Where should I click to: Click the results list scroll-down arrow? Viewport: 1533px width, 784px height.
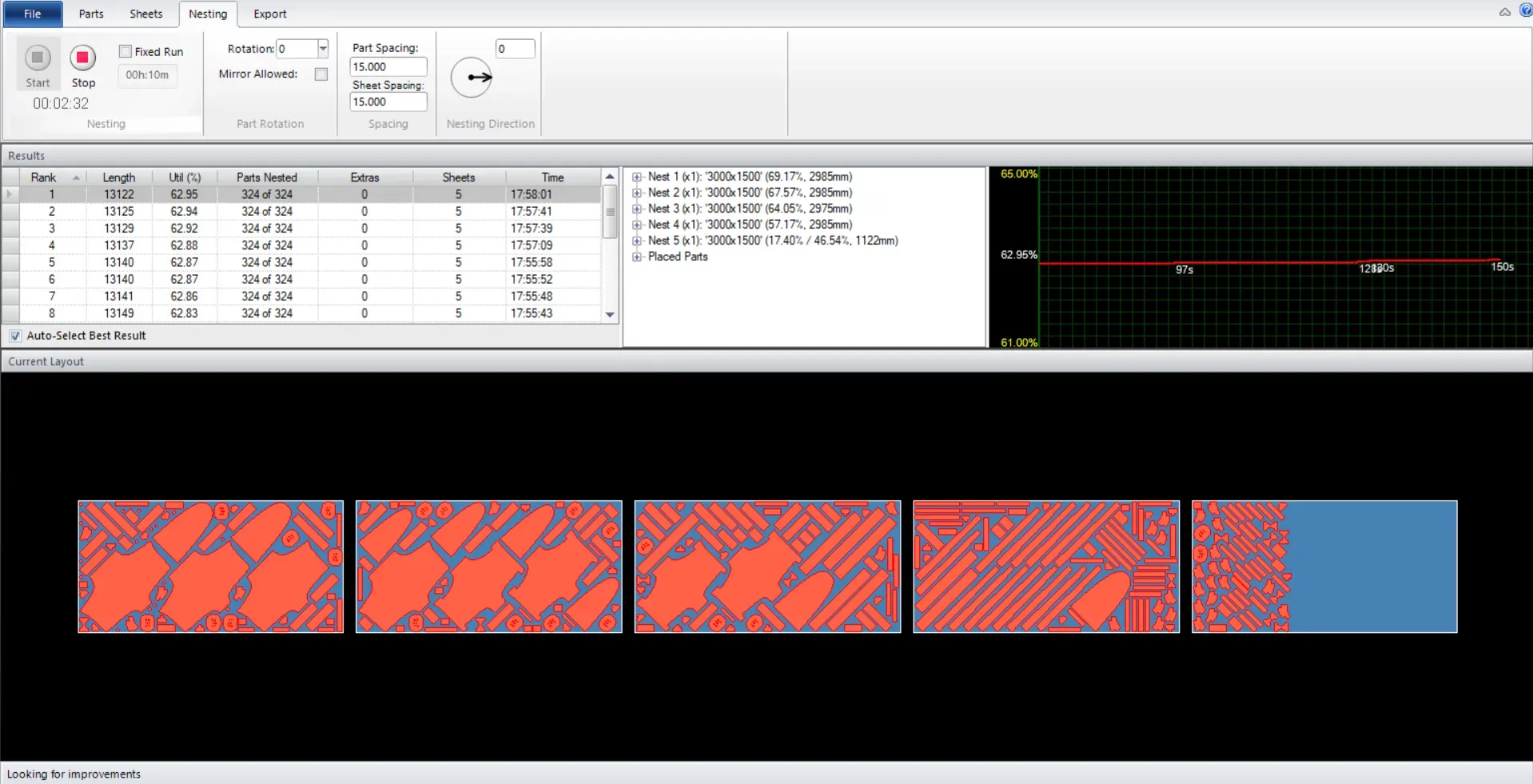coord(610,315)
